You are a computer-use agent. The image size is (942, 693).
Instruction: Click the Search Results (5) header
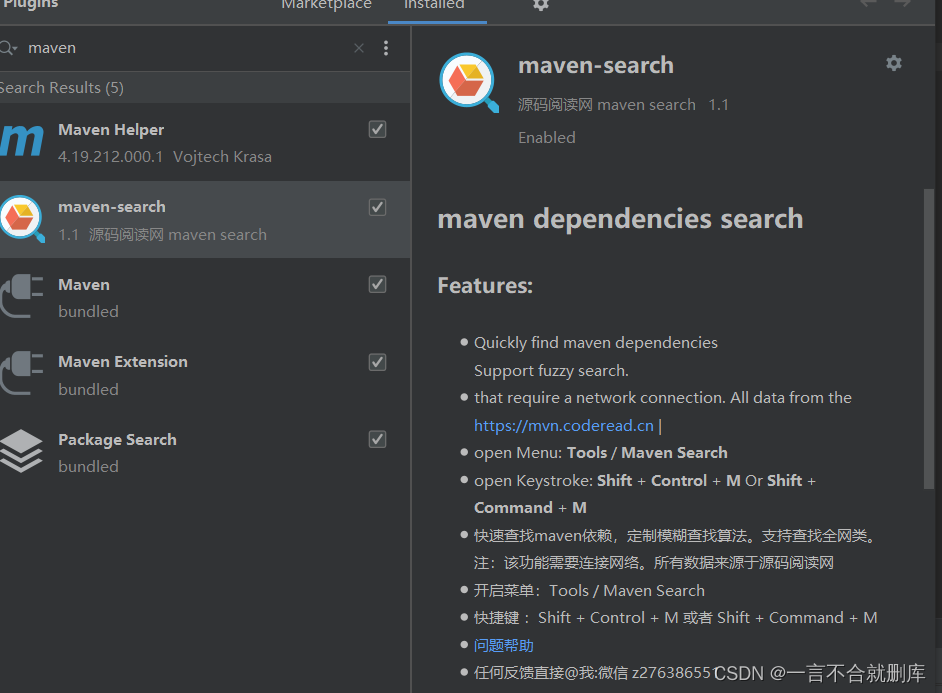(x=205, y=88)
